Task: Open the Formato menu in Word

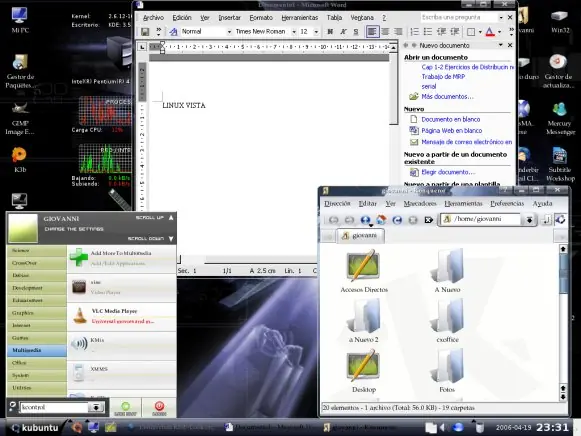Action: coord(261,18)
